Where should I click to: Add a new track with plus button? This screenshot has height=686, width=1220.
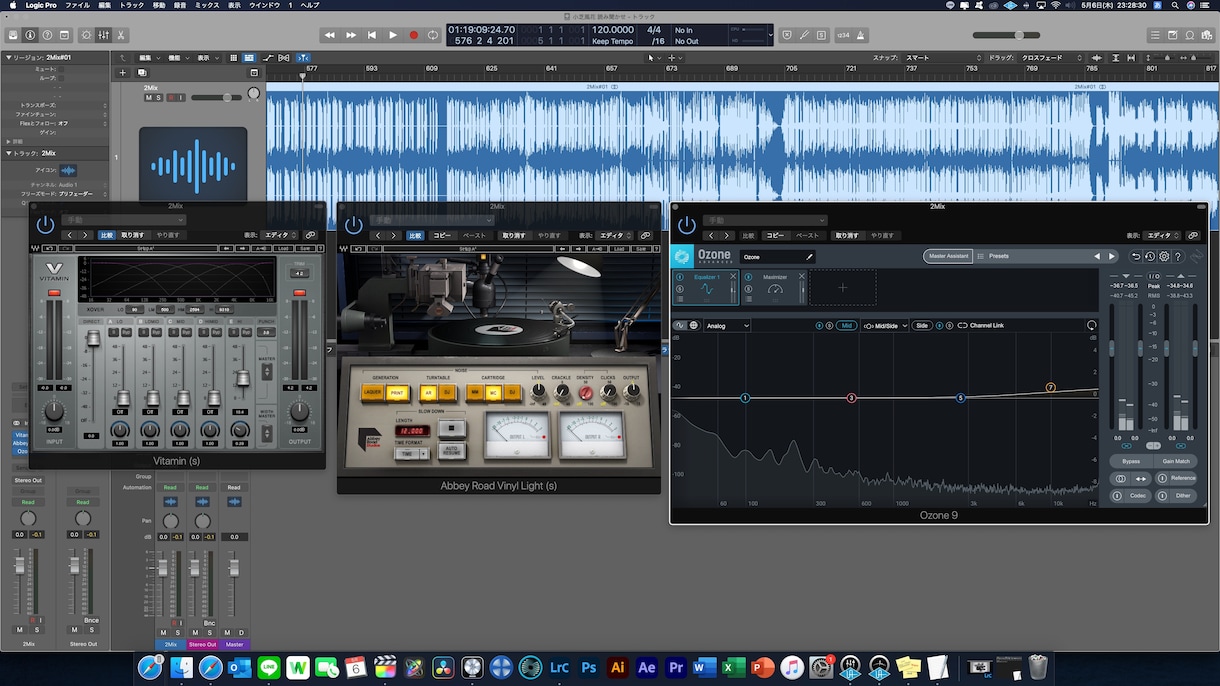[123, 72]
